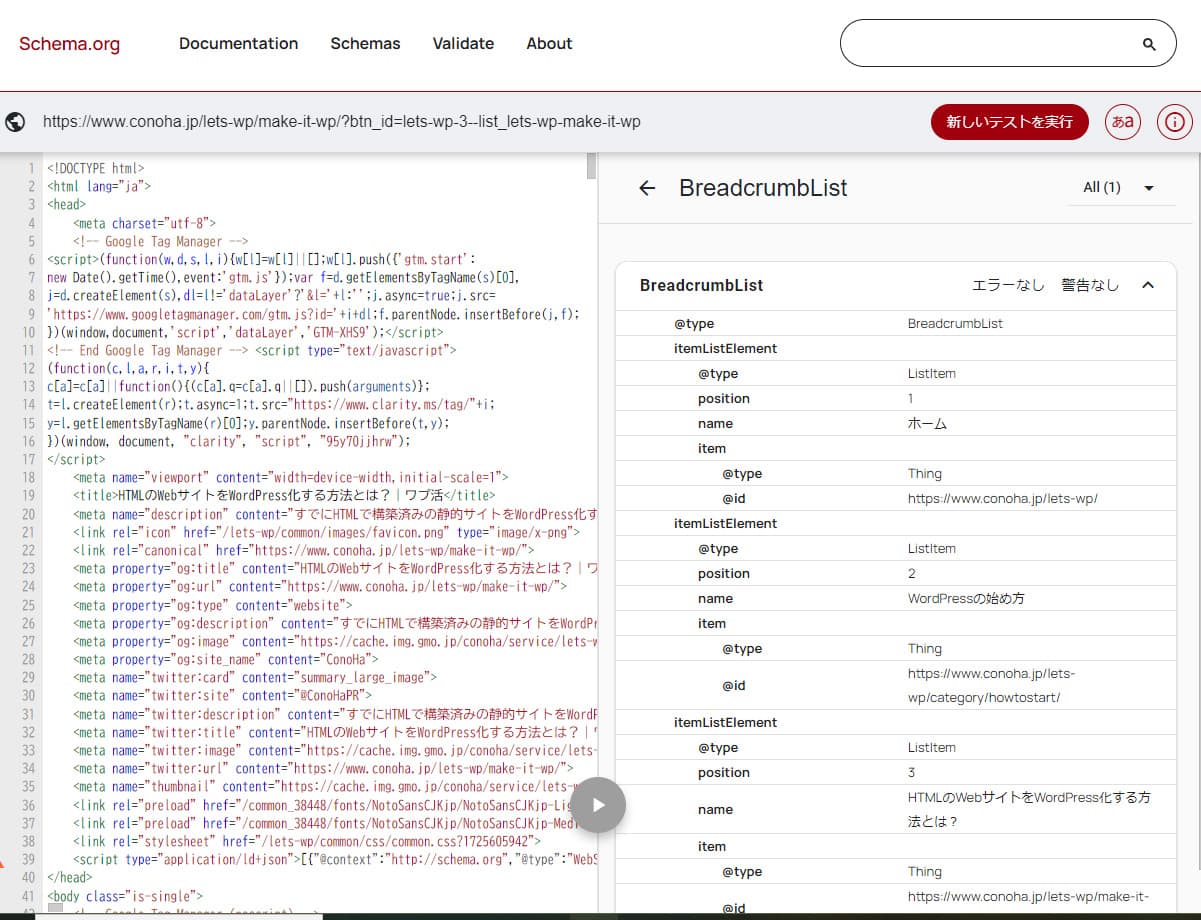Click the WordPressの始め方 name value
Viewport: 1201px width, 920px height.
[x=966, y=599]
